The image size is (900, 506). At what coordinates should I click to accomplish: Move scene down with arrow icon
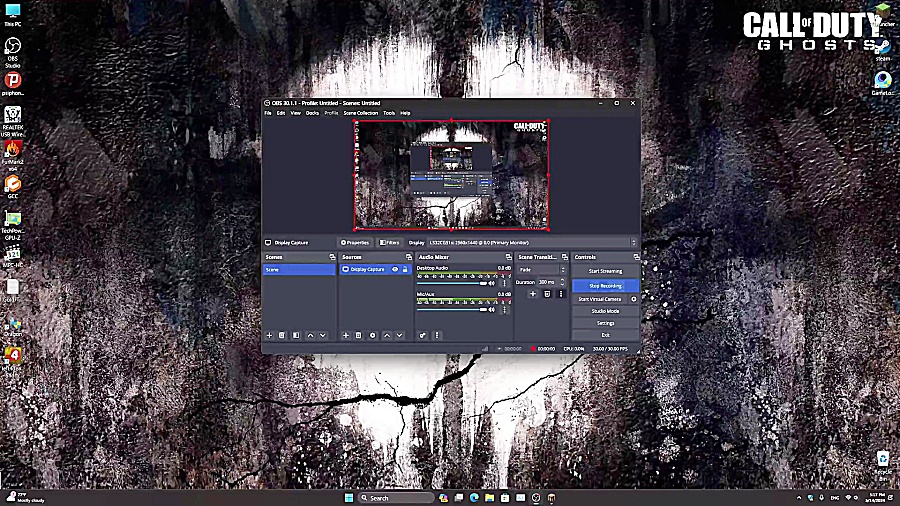pos(323,335)
